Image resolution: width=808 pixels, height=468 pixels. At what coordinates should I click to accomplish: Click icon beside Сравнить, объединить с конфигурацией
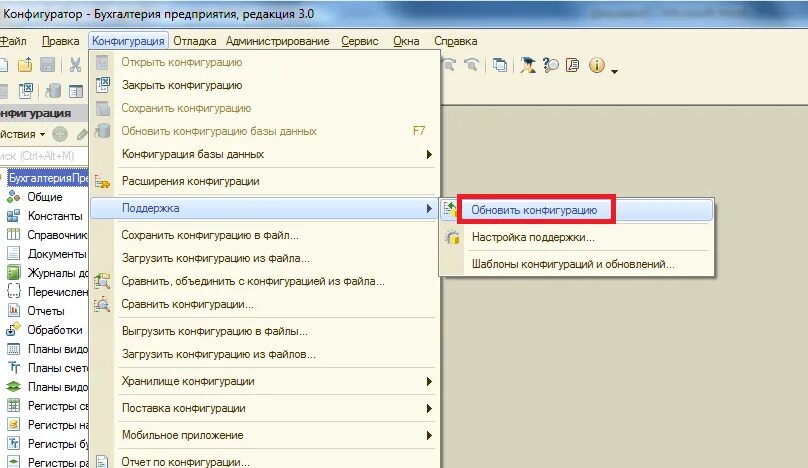pos(102,281)
